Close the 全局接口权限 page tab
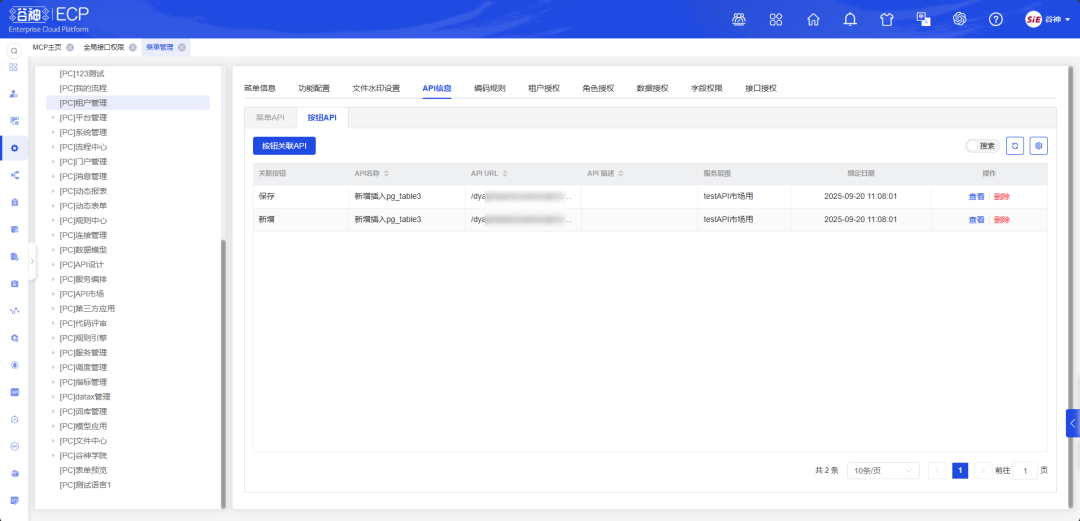The image size is (1080, 521). (132, 47)
